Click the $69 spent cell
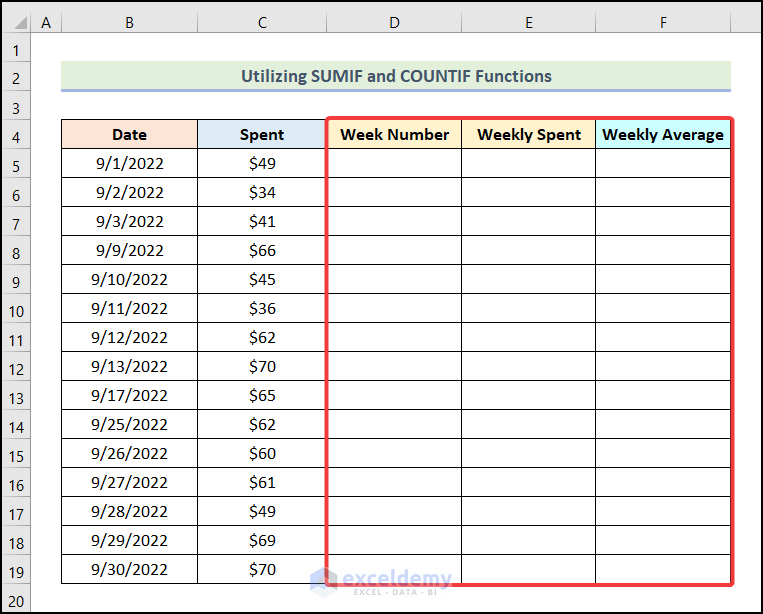The width and height of the screenshot is (763, 614). click(x=262, y=540)
